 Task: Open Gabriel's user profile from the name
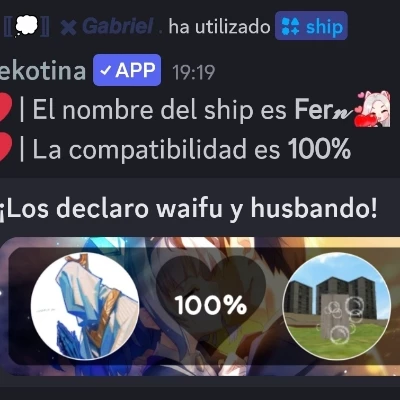click(x=118, y=26)
